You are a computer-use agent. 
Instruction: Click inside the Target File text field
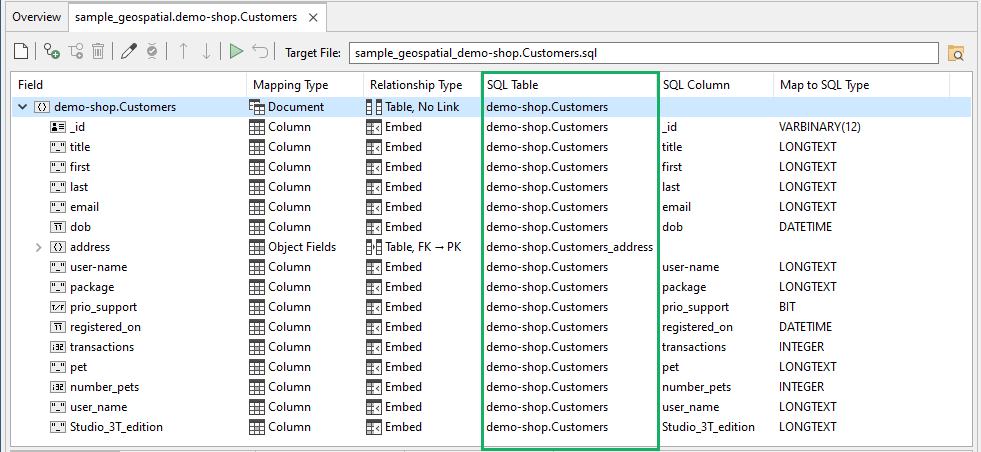(640, 52)
